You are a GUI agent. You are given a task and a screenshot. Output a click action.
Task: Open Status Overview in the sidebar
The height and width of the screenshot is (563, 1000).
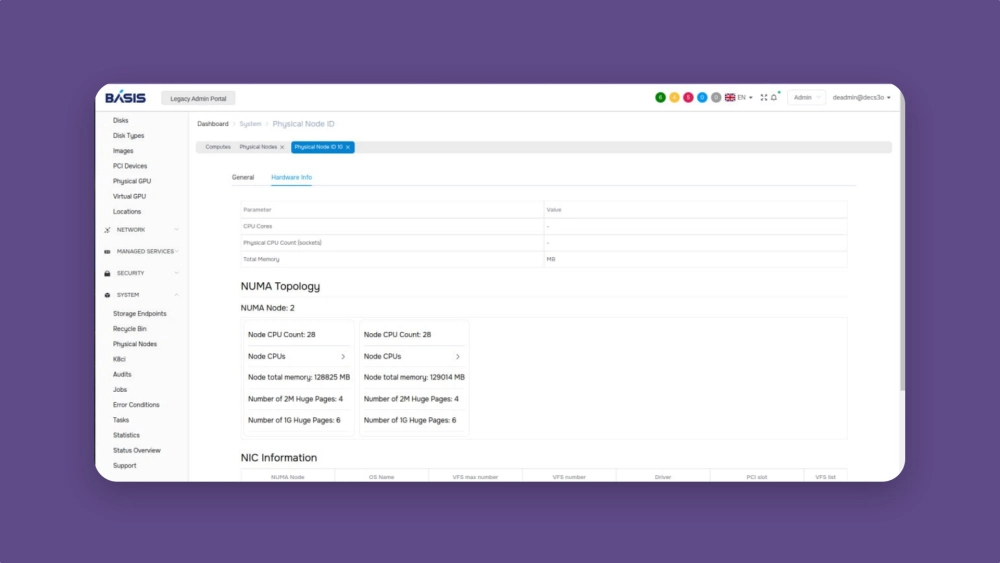136,451
